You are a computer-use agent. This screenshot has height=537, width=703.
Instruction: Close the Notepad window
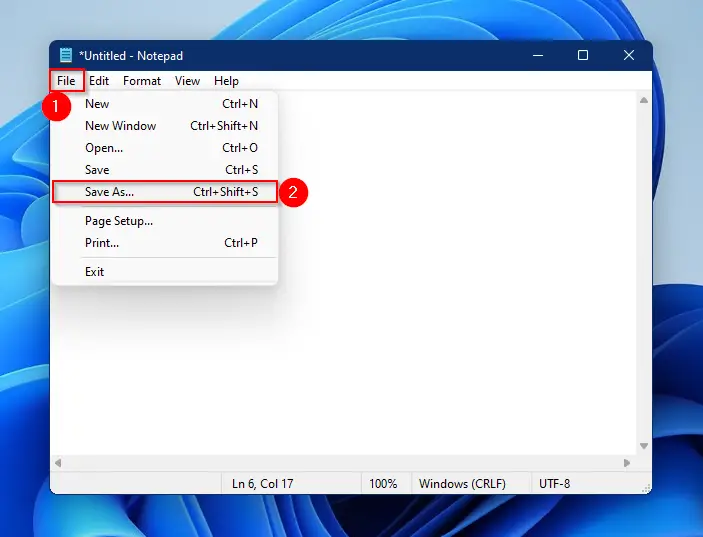pyautogui.click(x=629, y=55)
